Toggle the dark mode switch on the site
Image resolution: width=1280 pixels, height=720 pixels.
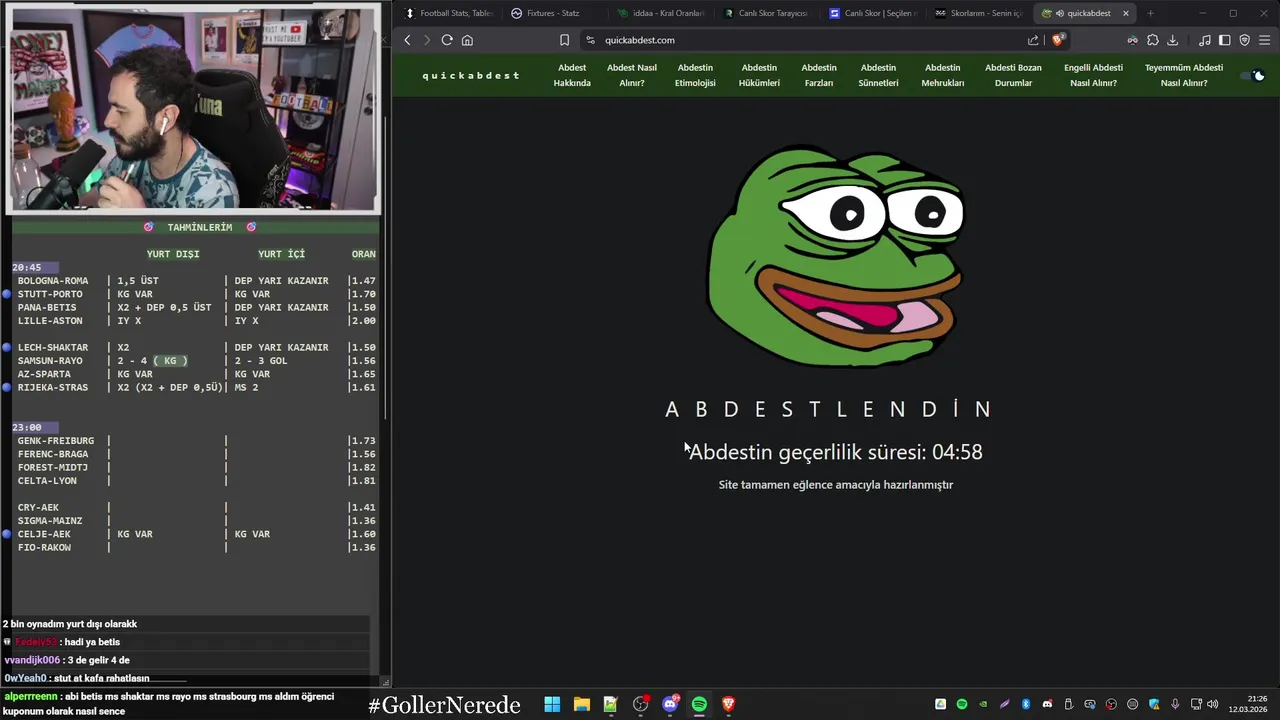click(x=1253, y=75)
